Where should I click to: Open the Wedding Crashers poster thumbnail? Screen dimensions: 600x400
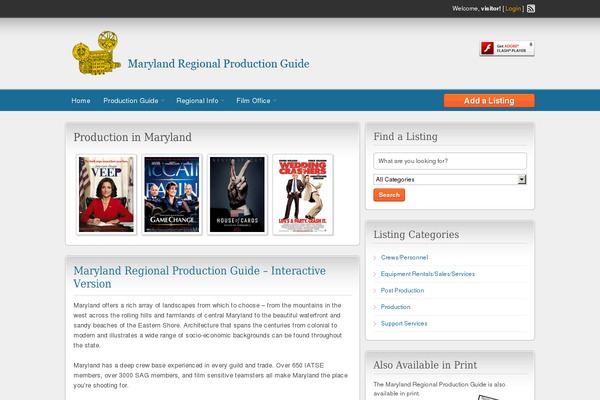[303, 194]
